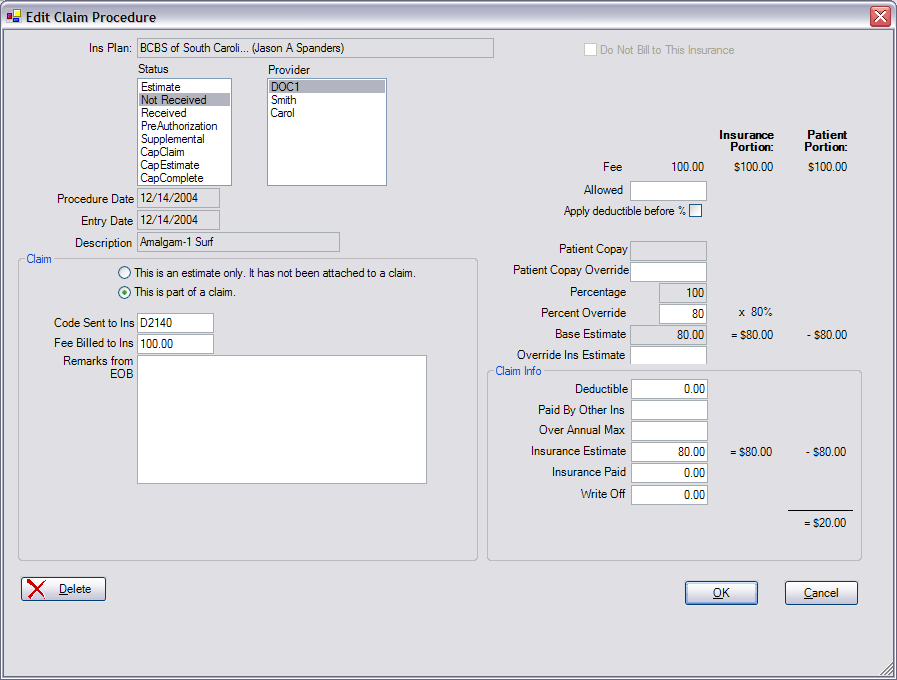Pick Smith in Provider list

click(283, 100)
